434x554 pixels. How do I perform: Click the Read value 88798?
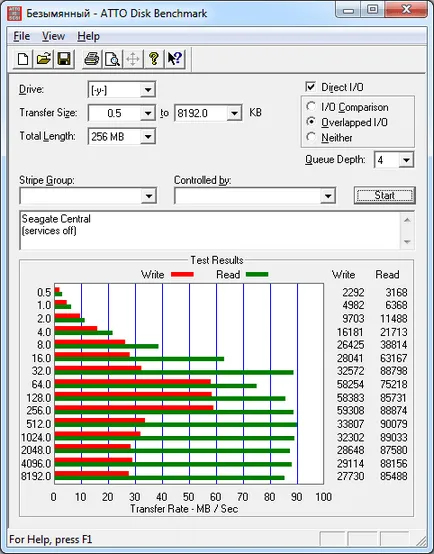[394, 371]
